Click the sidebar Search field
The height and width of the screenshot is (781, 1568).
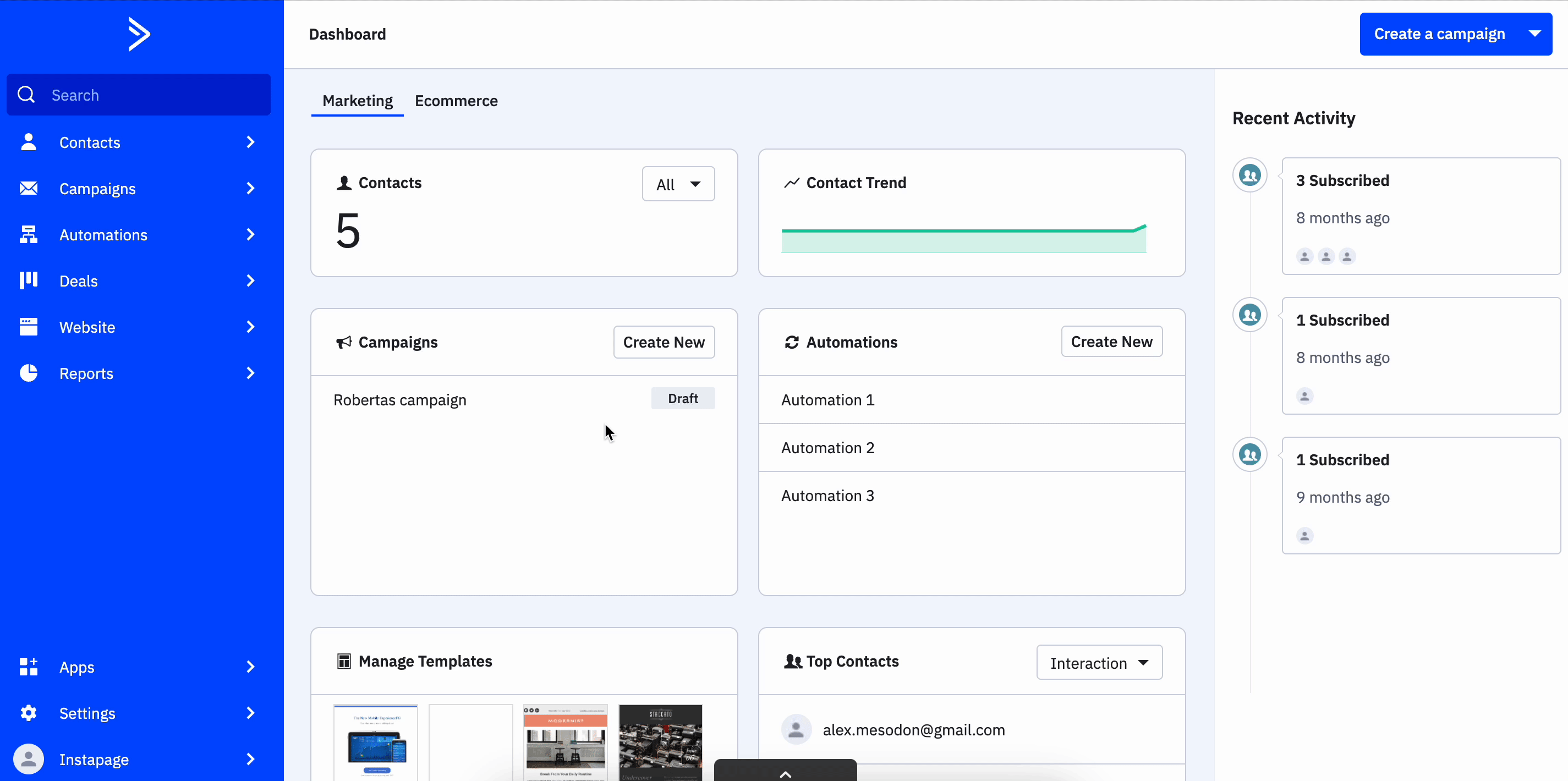(x=139, y=95)
